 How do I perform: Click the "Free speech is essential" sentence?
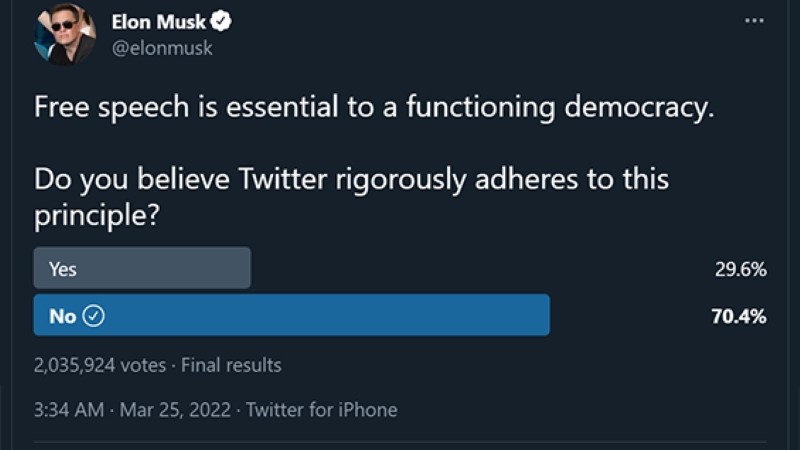[374, 108]
